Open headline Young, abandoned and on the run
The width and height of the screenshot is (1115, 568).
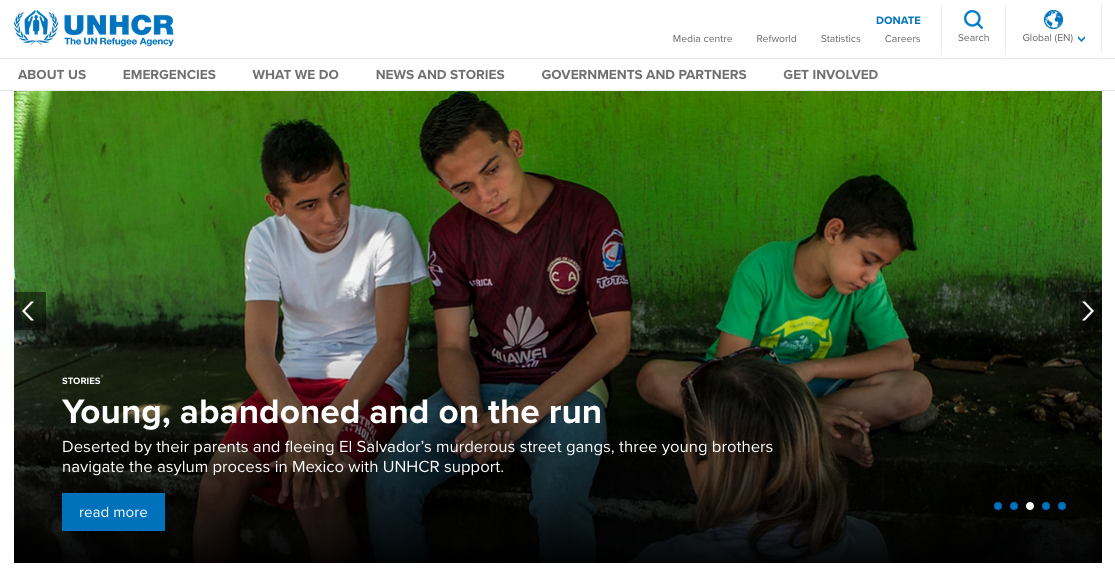pyautogui.click(x=331, y=412)
